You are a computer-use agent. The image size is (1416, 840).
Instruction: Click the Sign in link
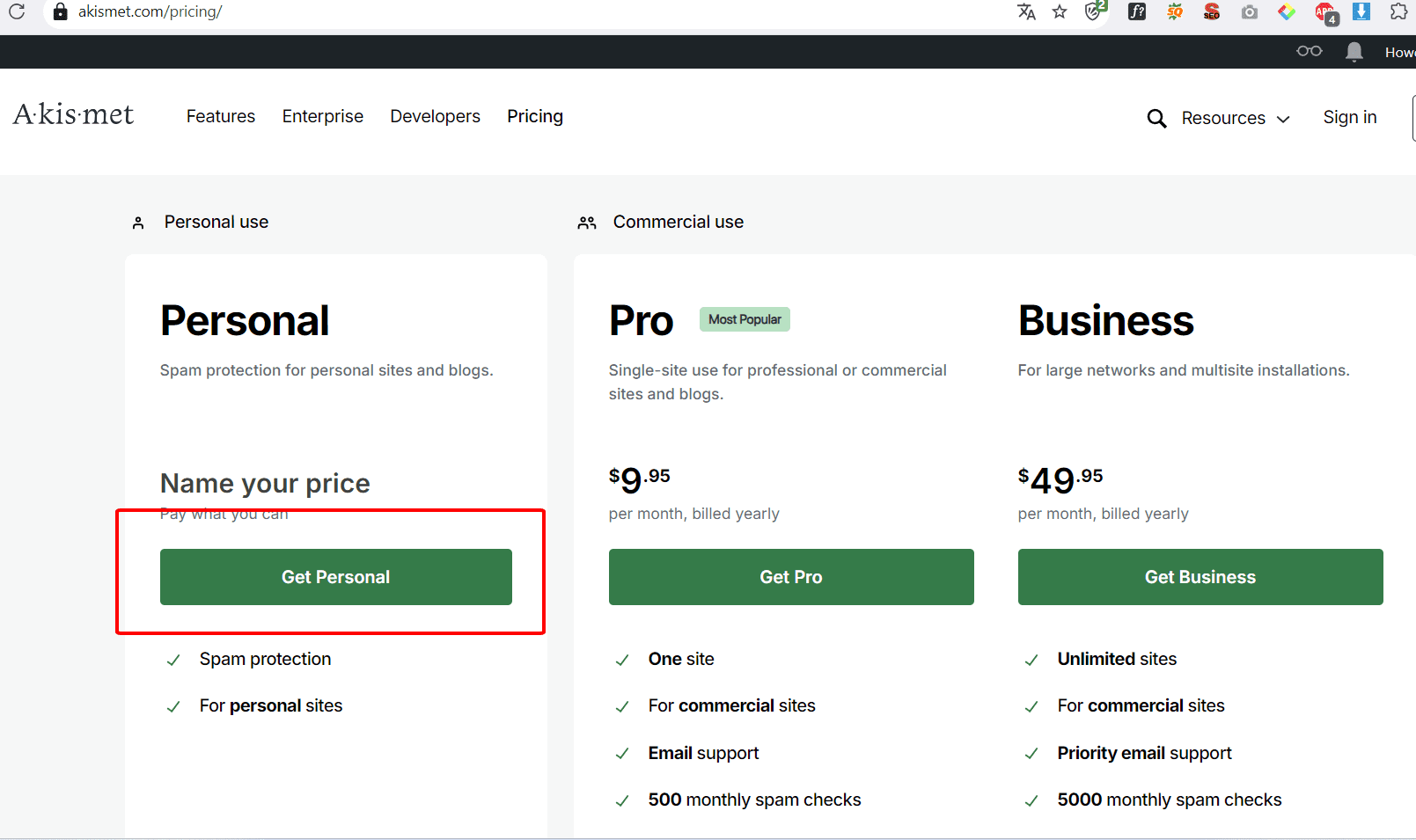click(x=1350, y=117)
